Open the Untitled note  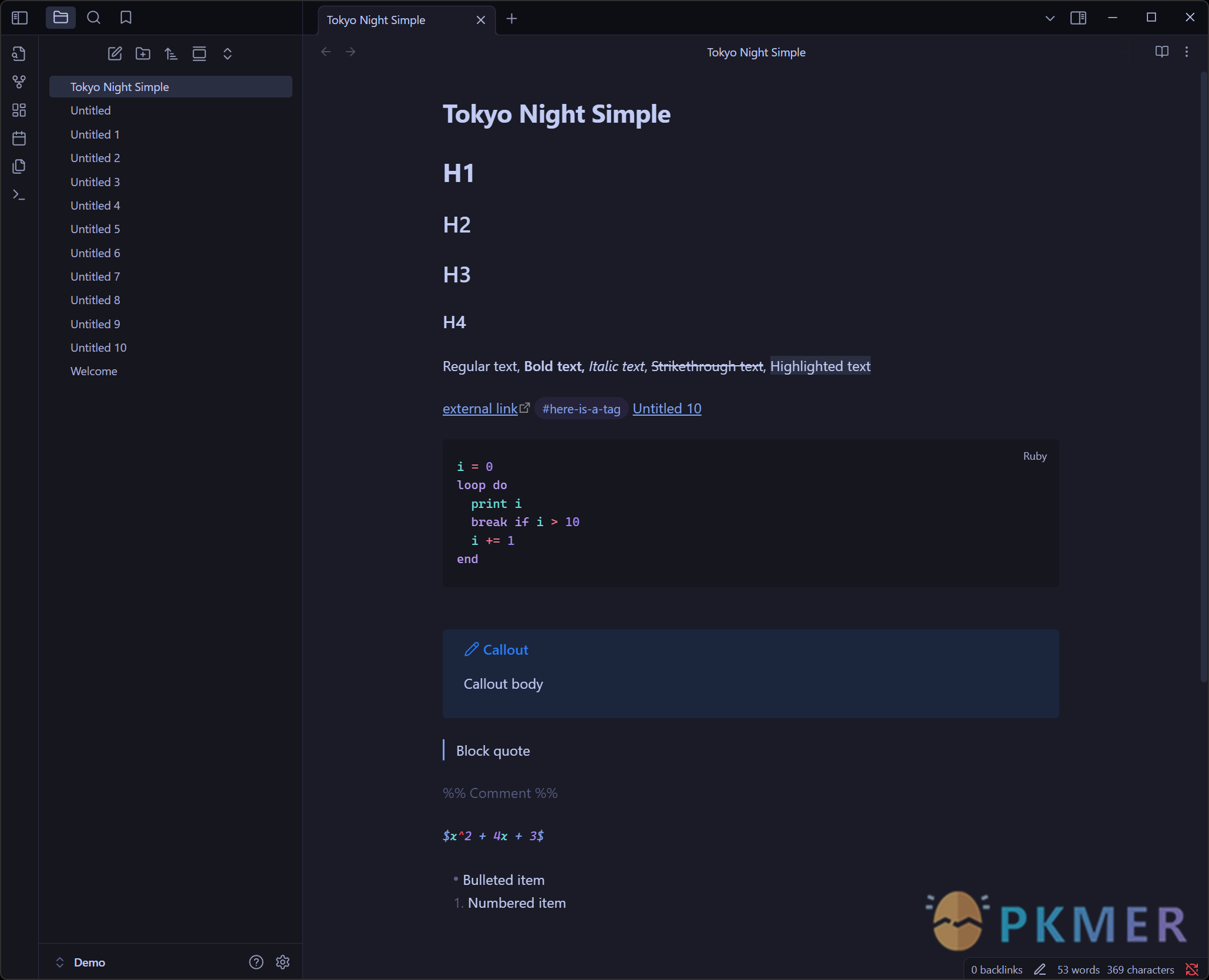tap(171, 110)
